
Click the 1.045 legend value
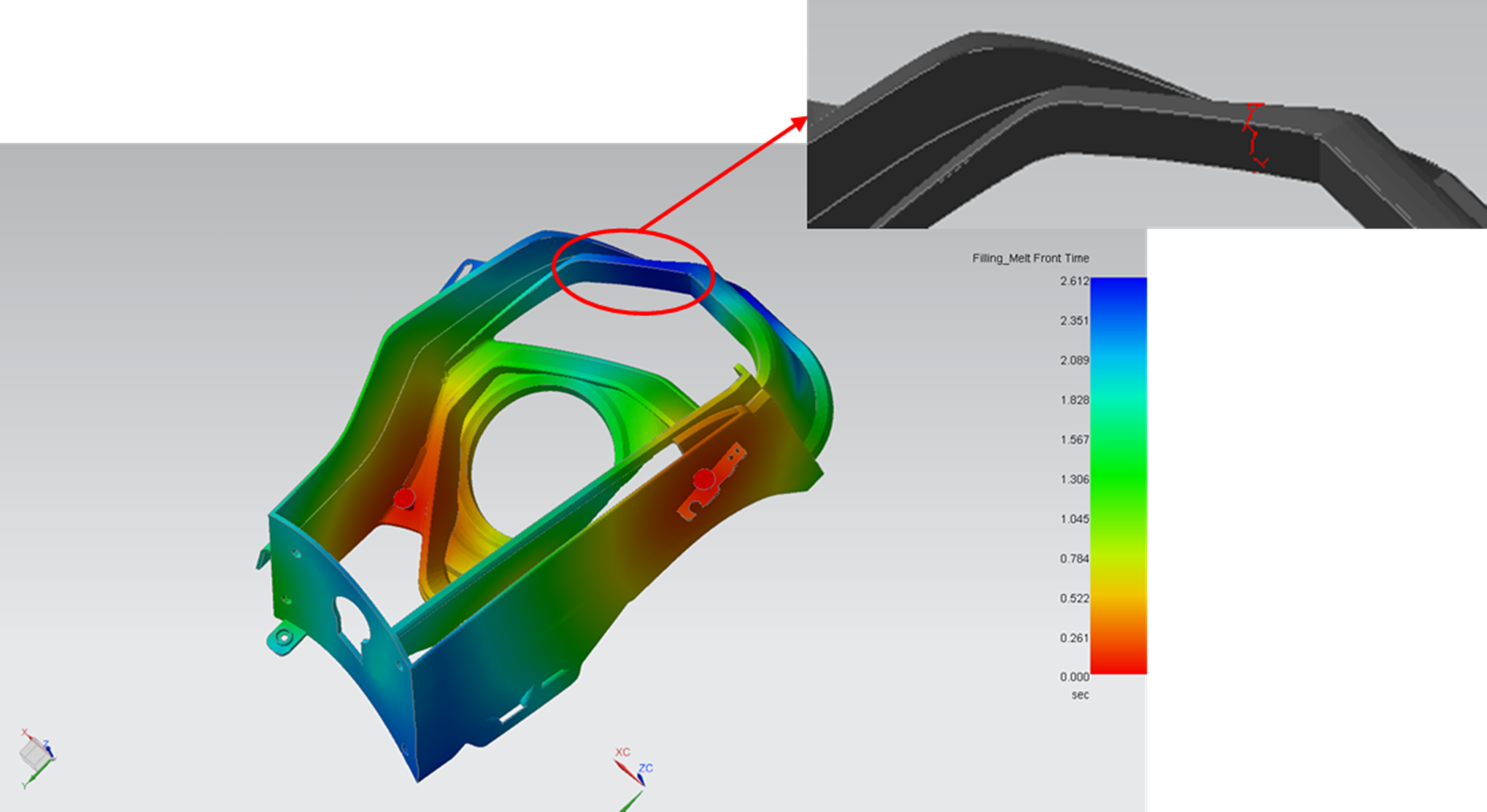[x=1074, y=519]
